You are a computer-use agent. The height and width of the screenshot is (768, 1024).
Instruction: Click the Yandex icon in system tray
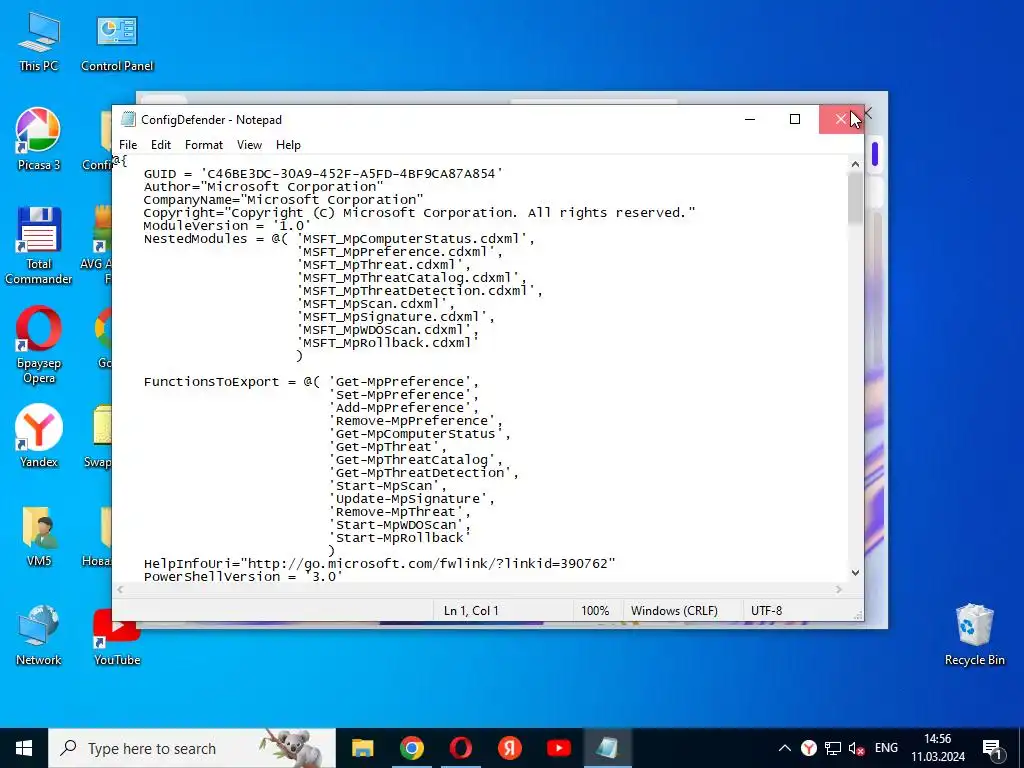(808, 748)
